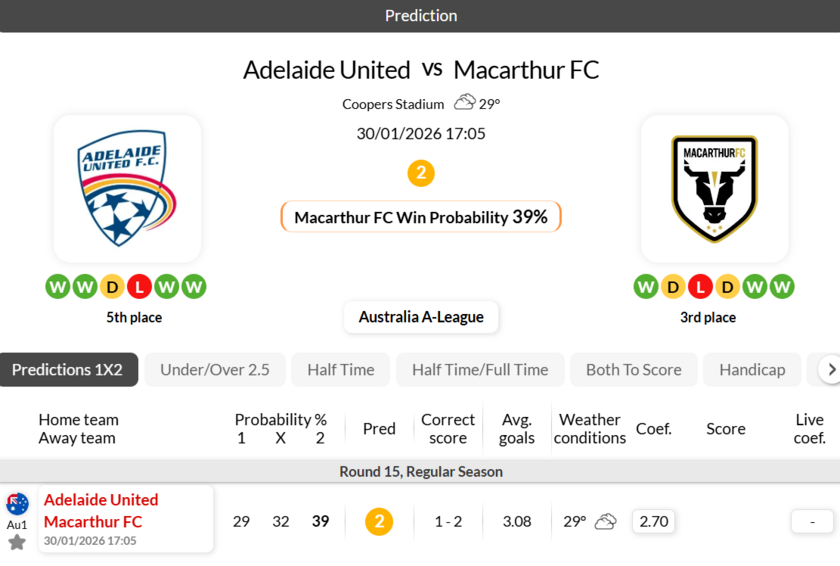Select the Both To Score tab
The width and height of the screenshot is (840, 566).
[x=633, y=370]
